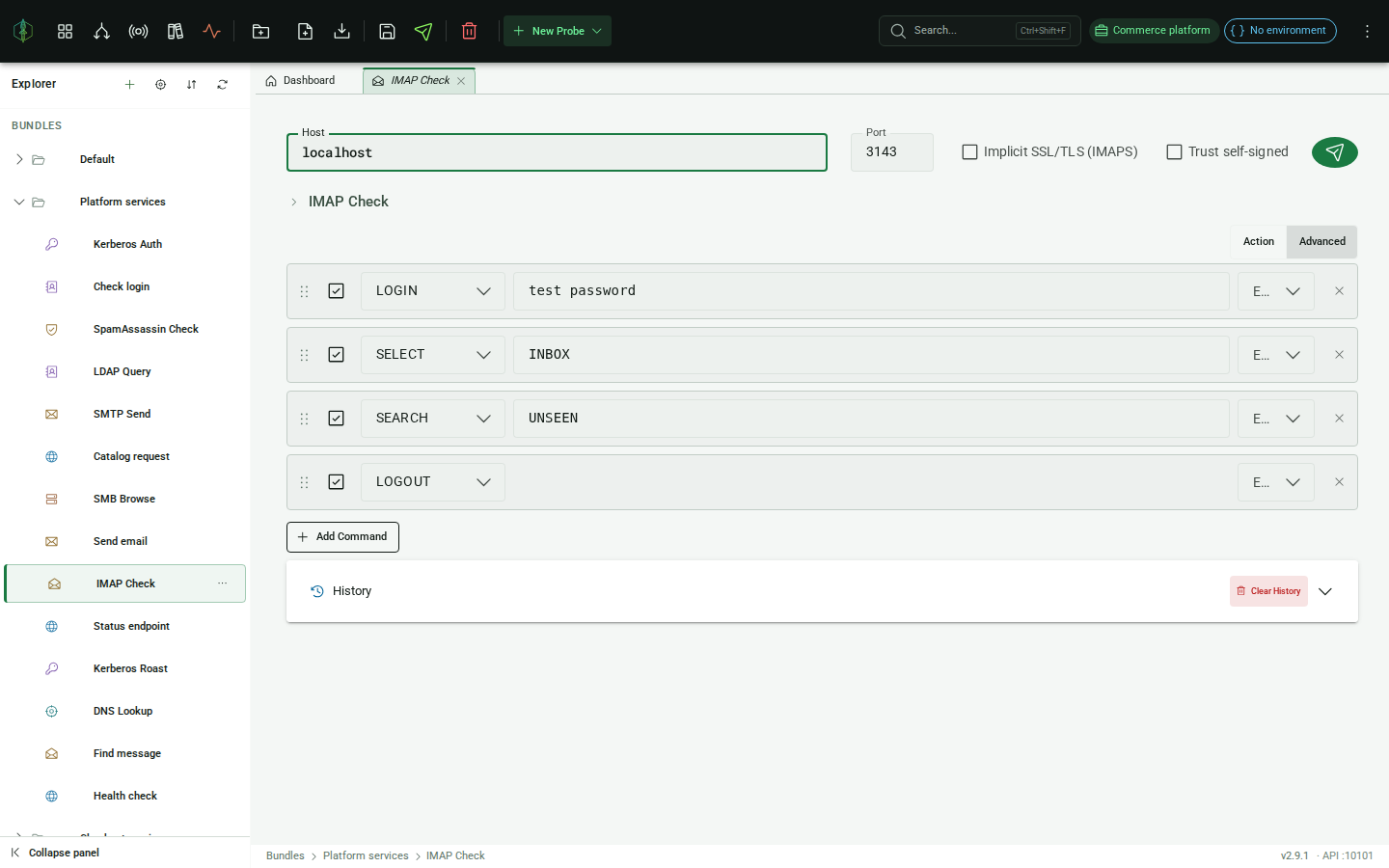The width and height of the screenshot is (1389, 868).
Task: Click the Host input field
Action: tap(557, 152)
